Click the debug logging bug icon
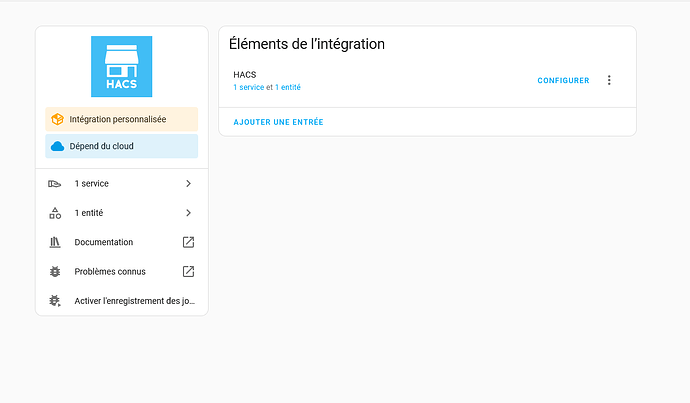 coord(55,300)
